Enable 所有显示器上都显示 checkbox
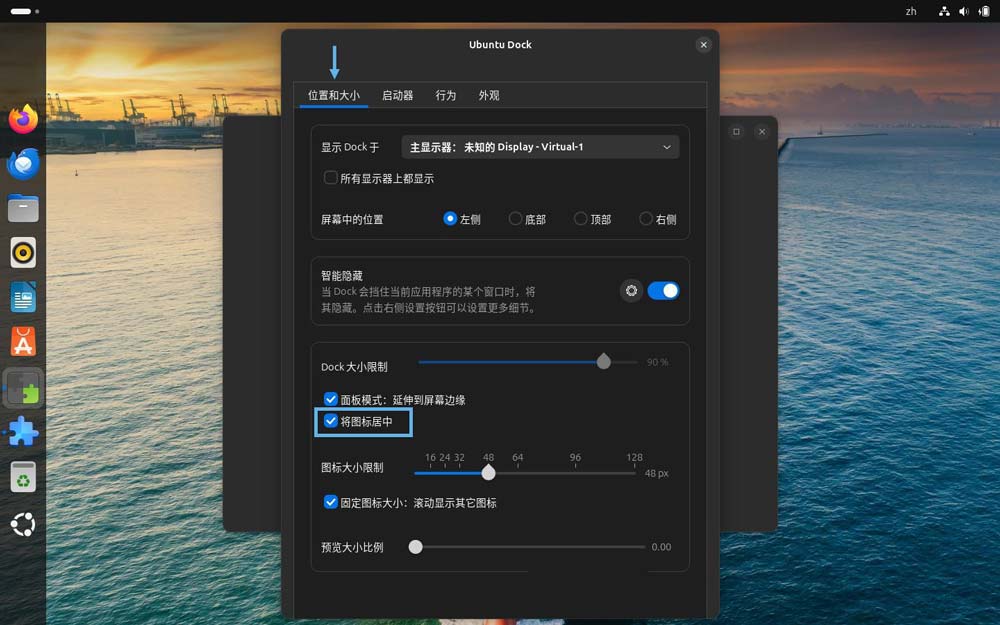 331,178
